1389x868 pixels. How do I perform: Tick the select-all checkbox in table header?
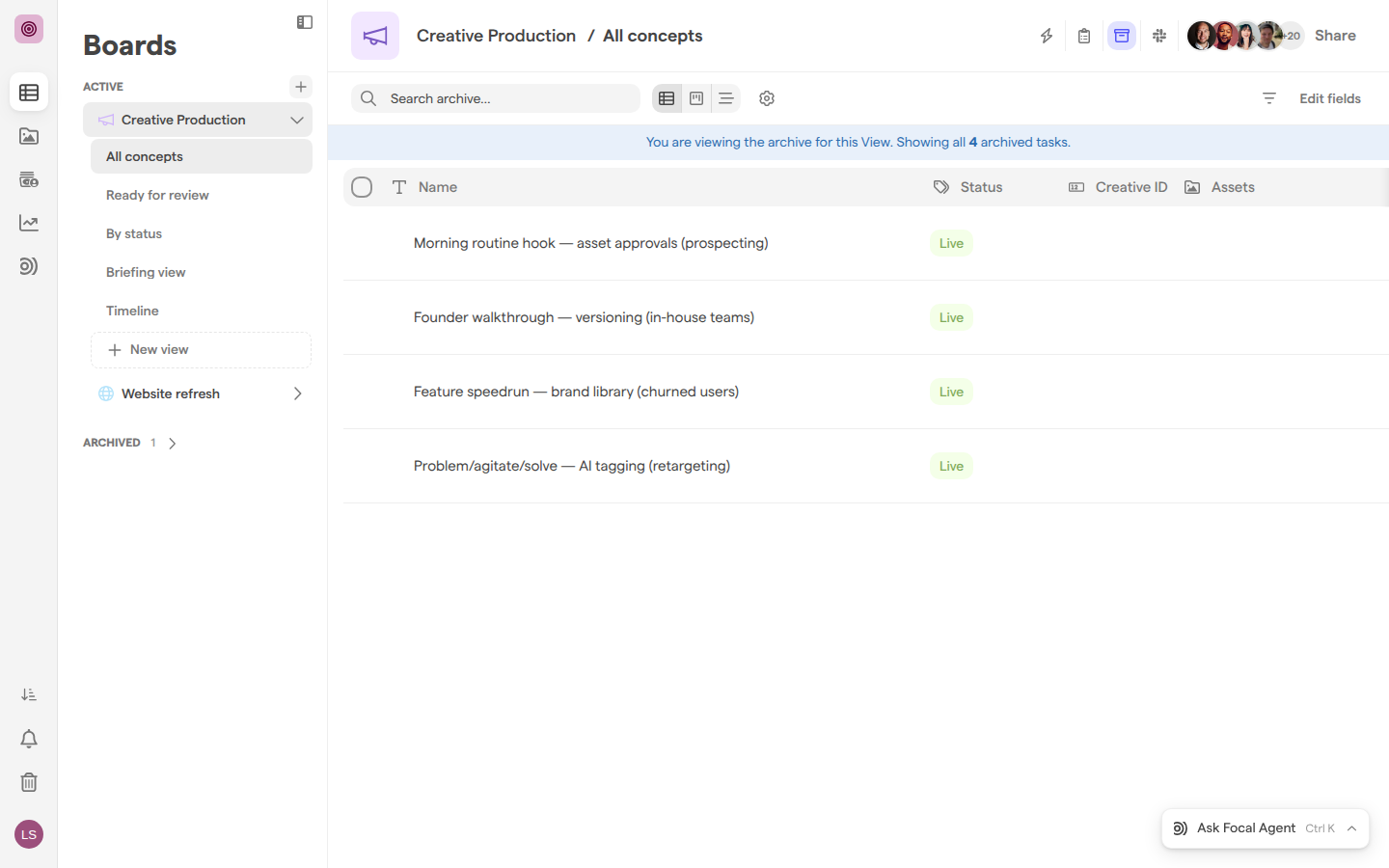point(362,187)
